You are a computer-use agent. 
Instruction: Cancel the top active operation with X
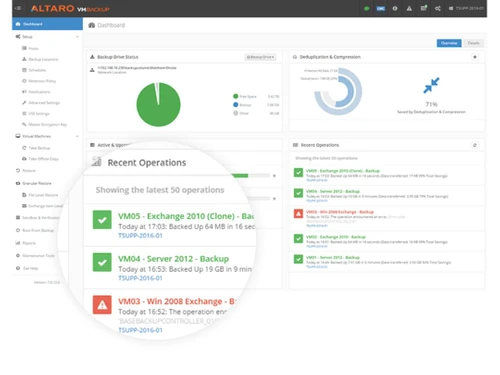[274, 176]
